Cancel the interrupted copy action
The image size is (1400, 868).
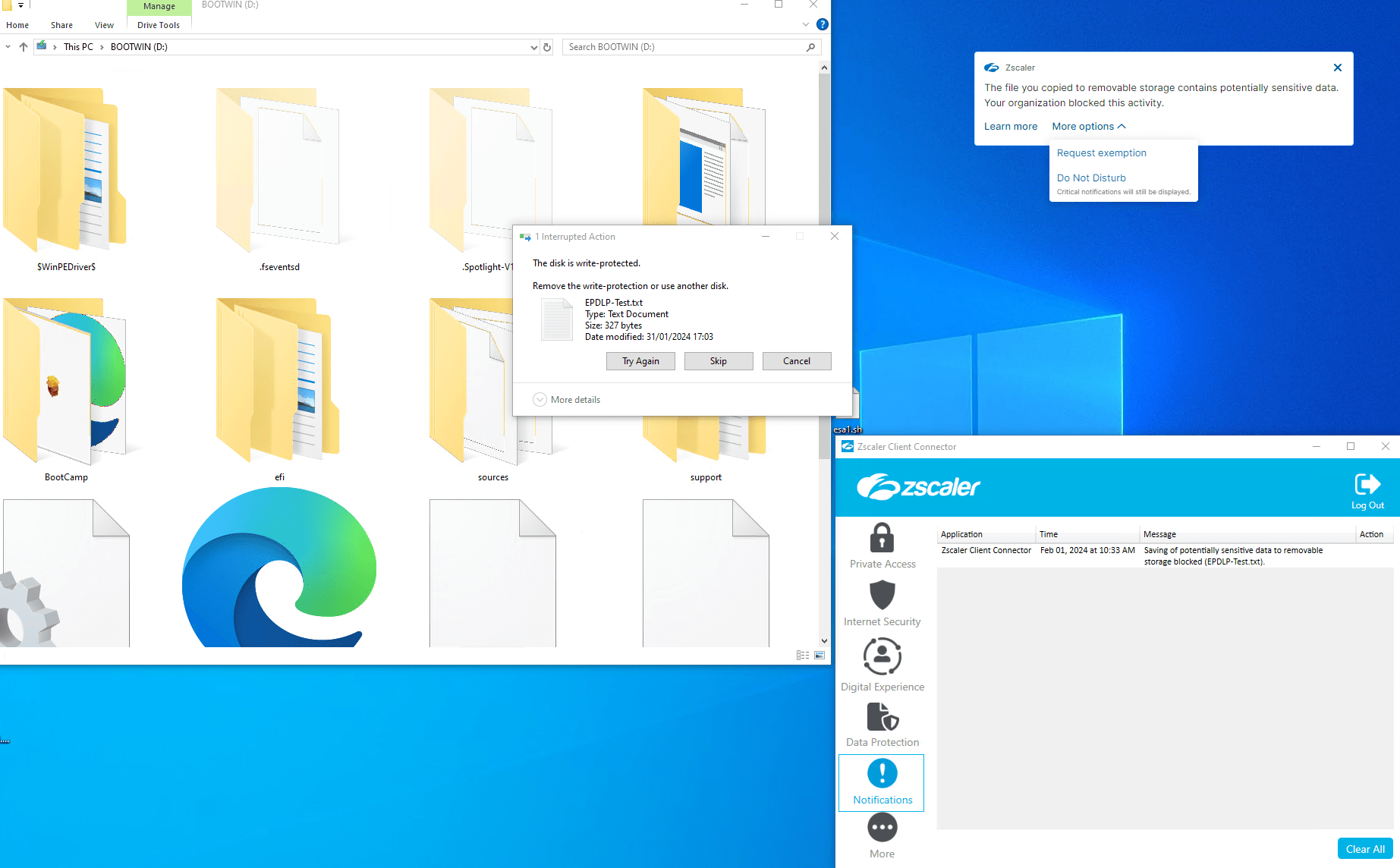point(797,361)
